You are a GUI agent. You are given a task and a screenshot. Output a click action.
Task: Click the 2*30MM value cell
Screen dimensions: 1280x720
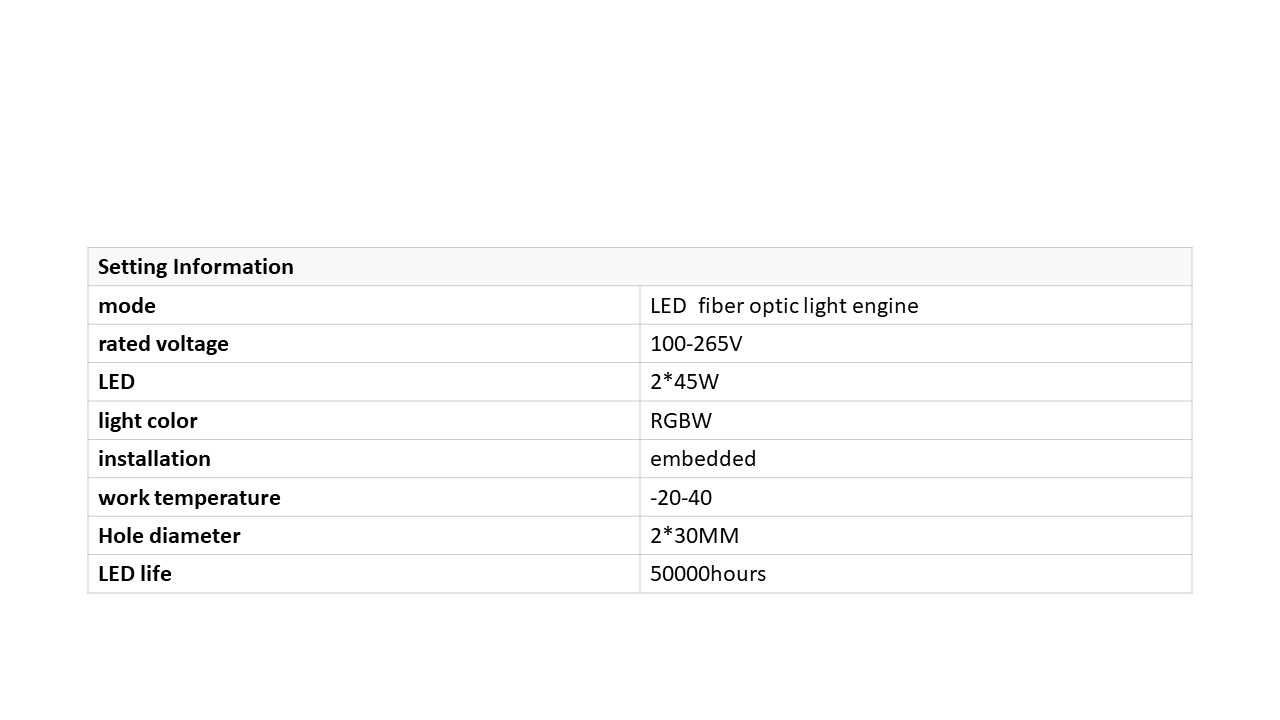point(916,535)
